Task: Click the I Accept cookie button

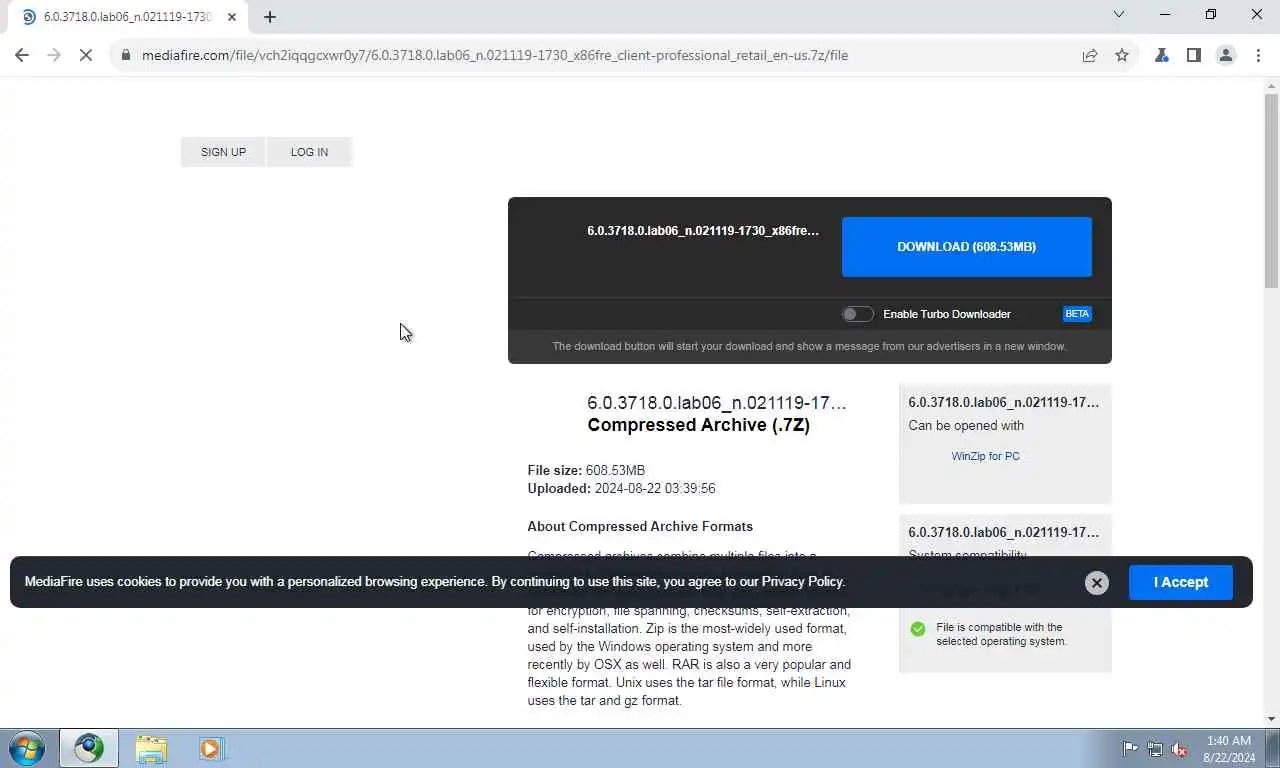Action: coord(1180,582)
